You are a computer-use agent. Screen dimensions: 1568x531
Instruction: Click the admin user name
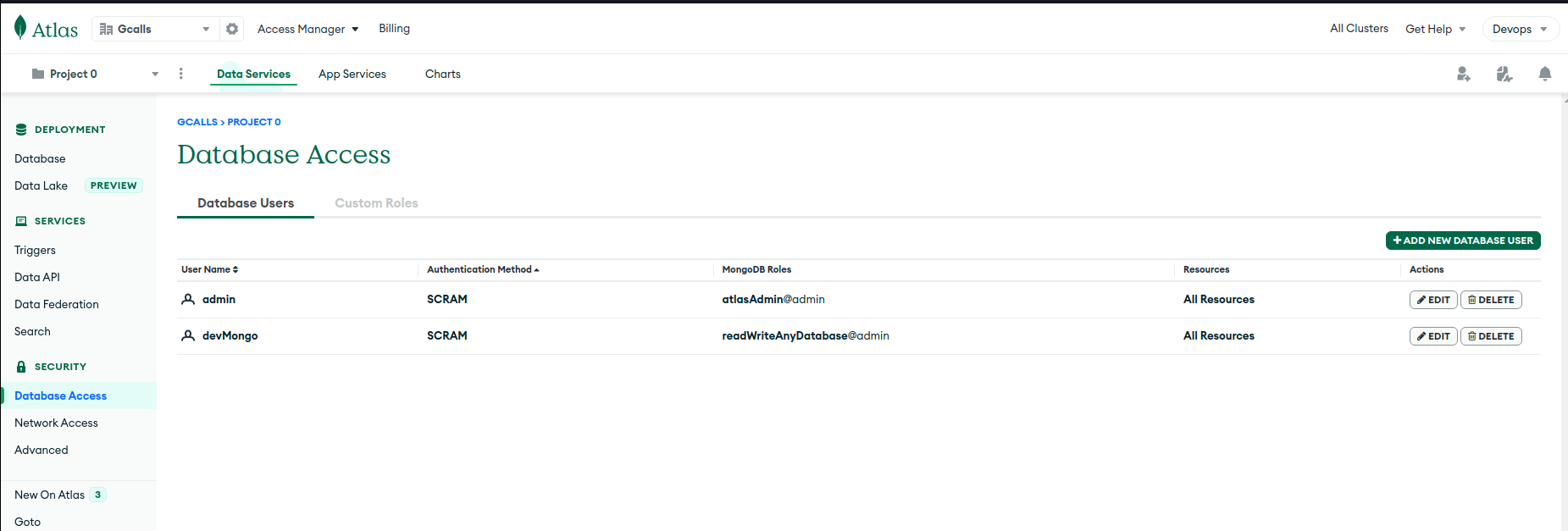click(x=219, y=299)
